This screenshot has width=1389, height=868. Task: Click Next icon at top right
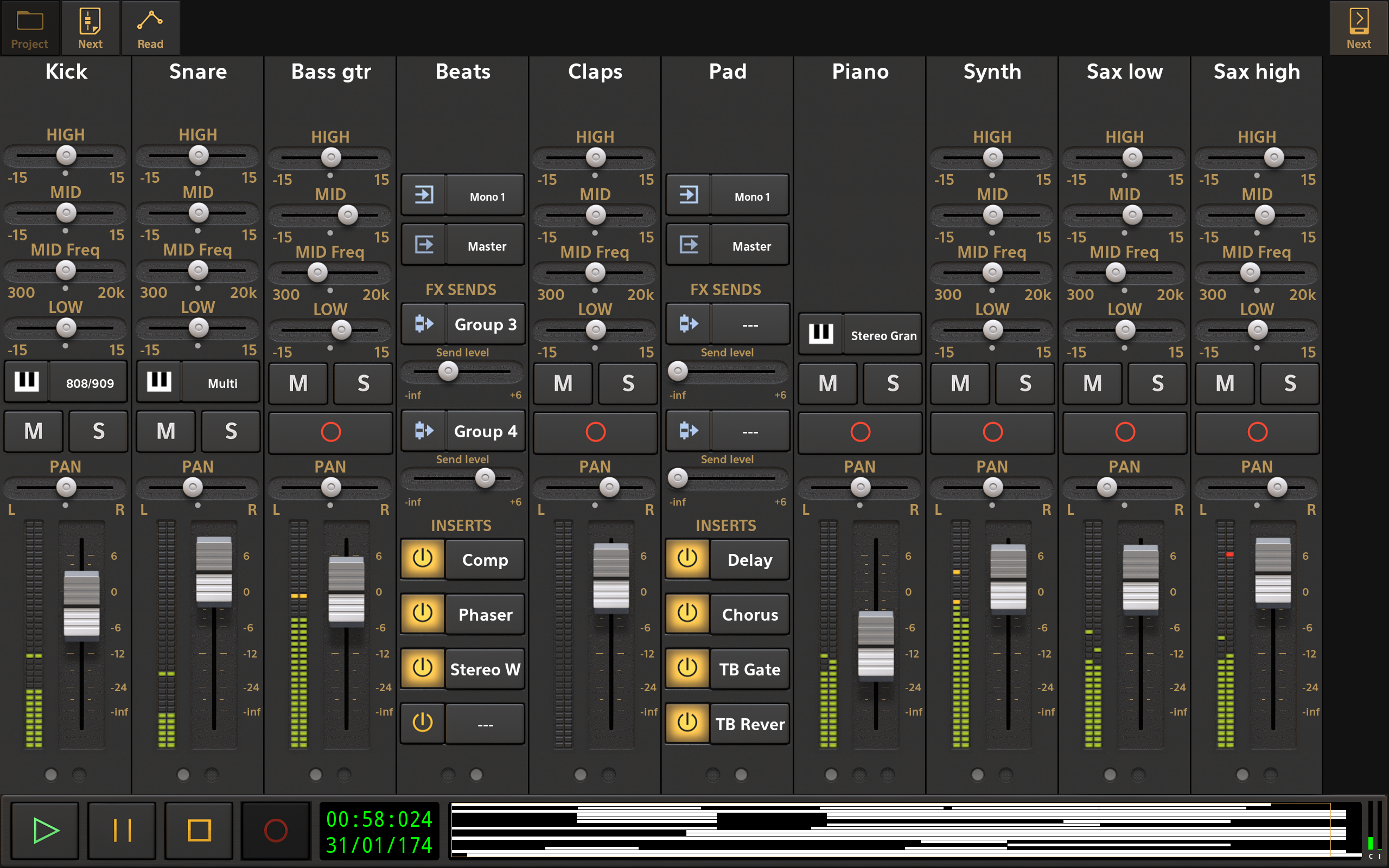(1359, 28)
